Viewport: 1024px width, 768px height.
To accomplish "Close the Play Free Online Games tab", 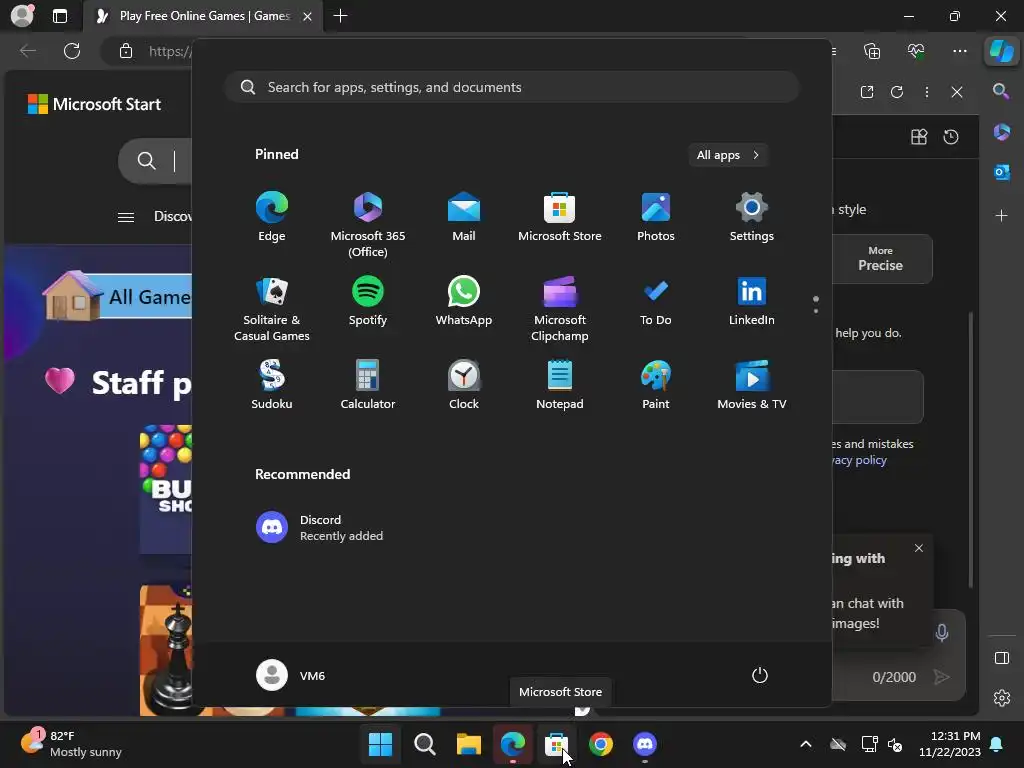I will [x=307, y=16].
